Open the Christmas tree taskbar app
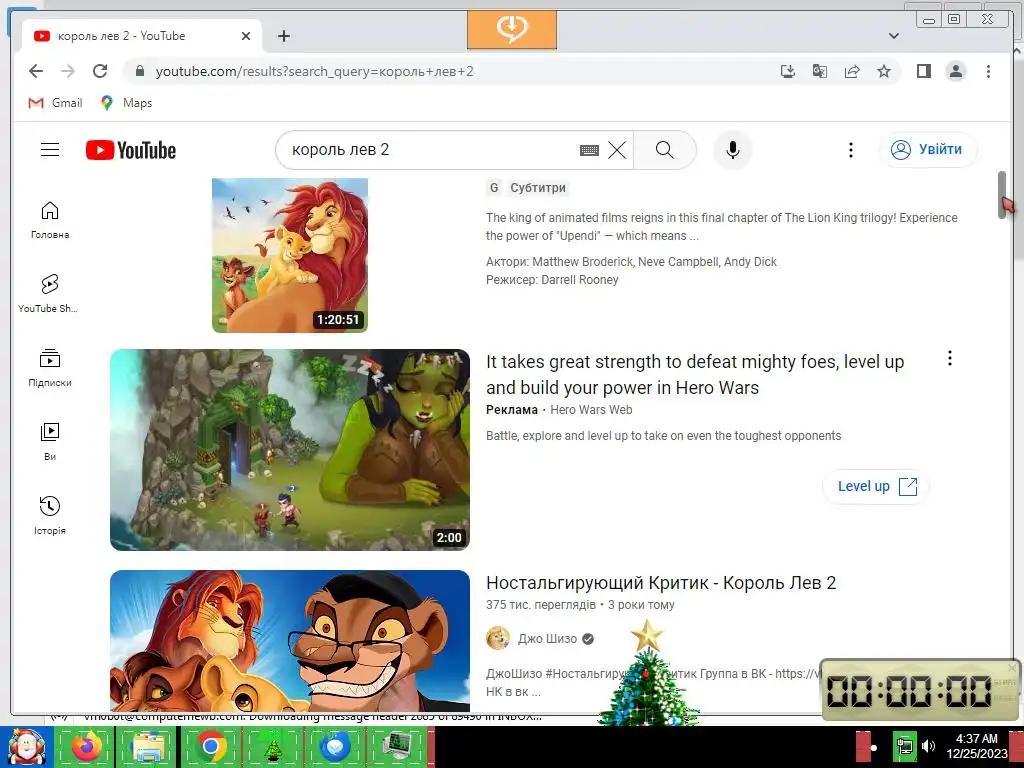Image resolution: width=1024 pixels, height=768 pixels. point(273,746)
